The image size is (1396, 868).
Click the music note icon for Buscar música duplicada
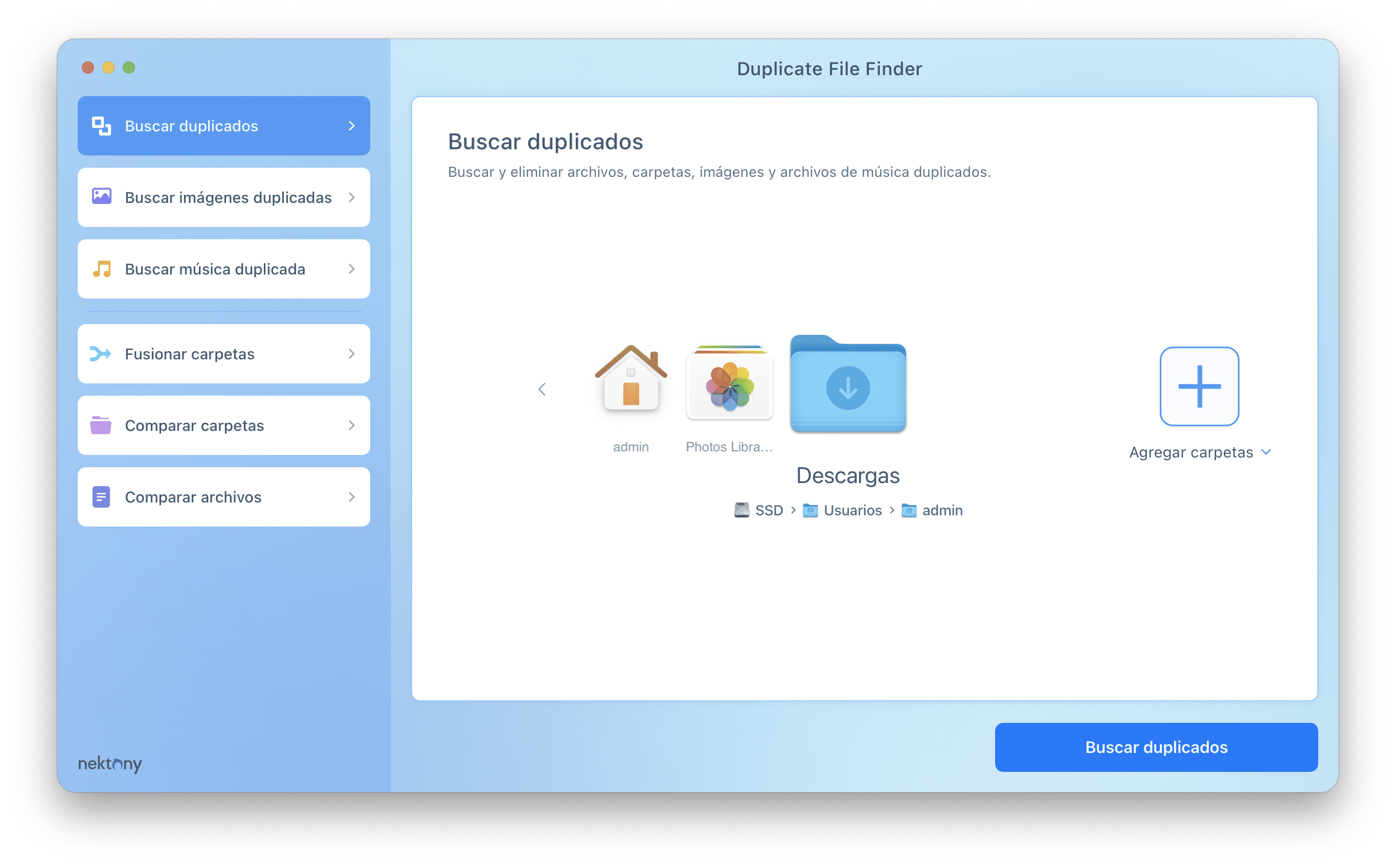pyautogui.click(x=102, y=269)
